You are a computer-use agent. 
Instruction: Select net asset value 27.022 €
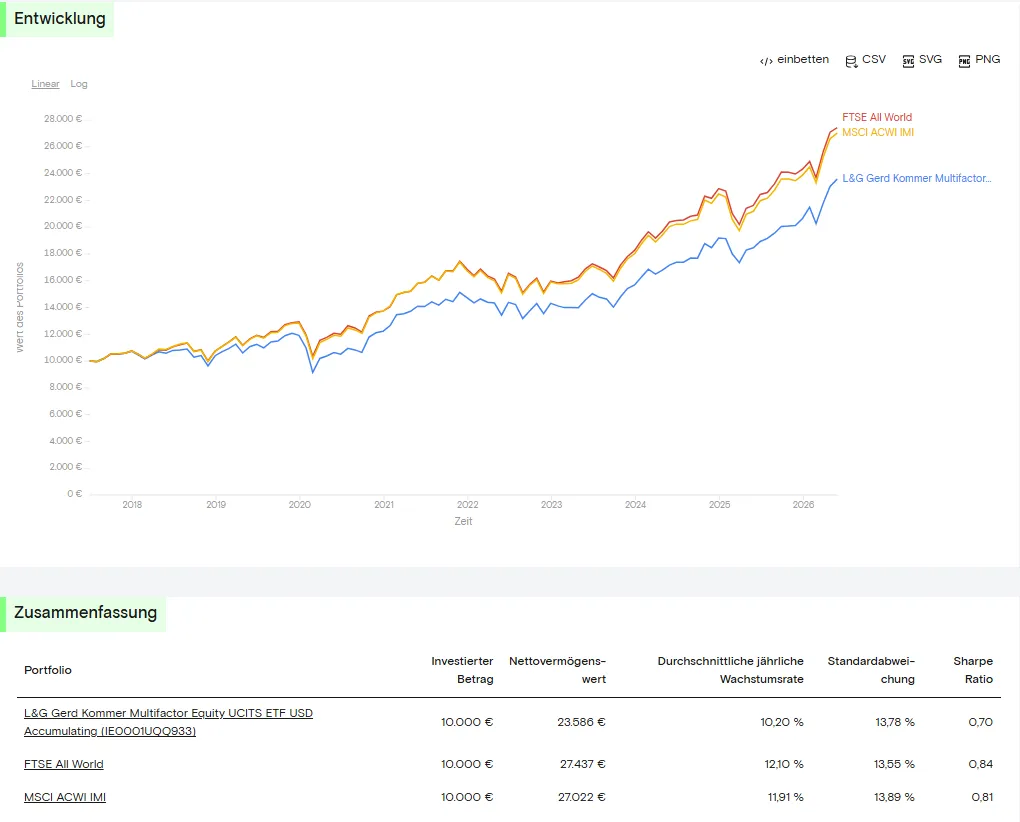tap(582, 797)
